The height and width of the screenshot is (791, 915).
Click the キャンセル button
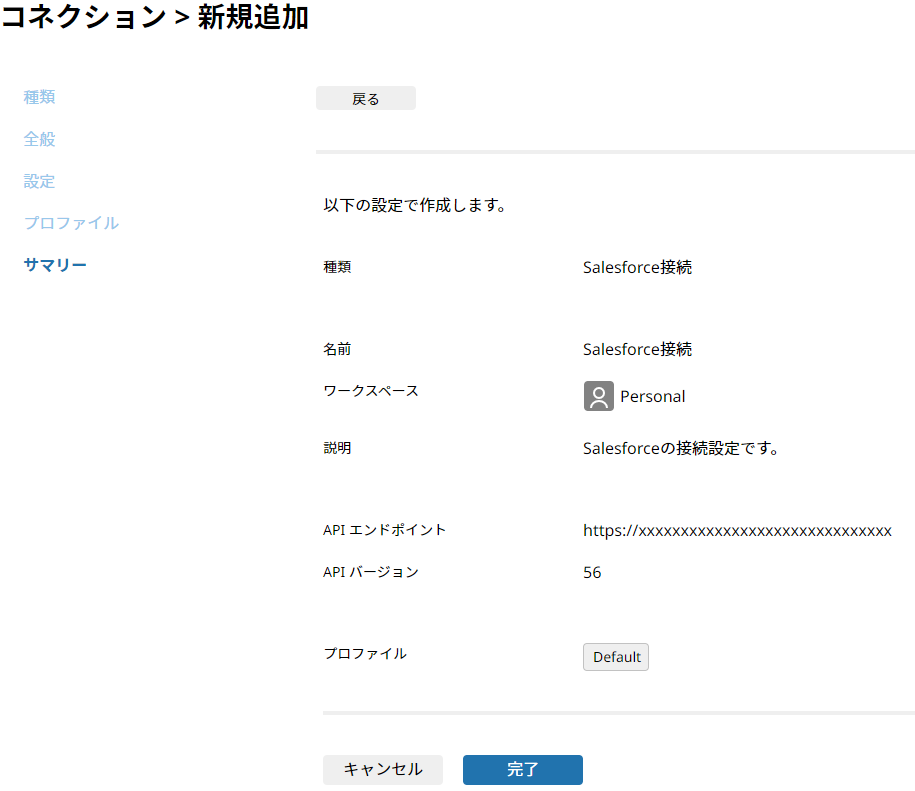click(382, 769)
